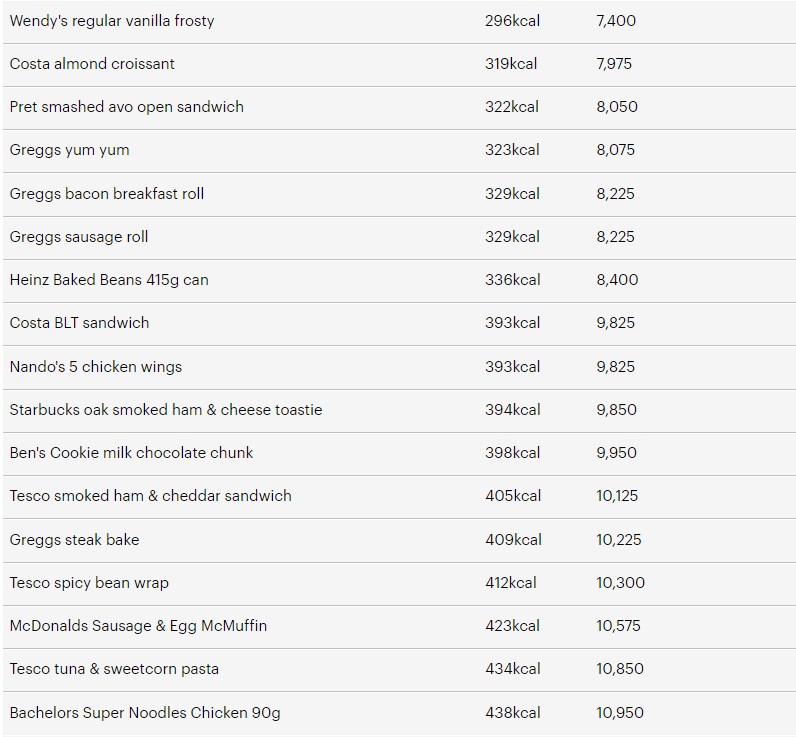Click the 409kcal value for steak bake
This screenshot has width=796, height=737.
click(513, 540)
